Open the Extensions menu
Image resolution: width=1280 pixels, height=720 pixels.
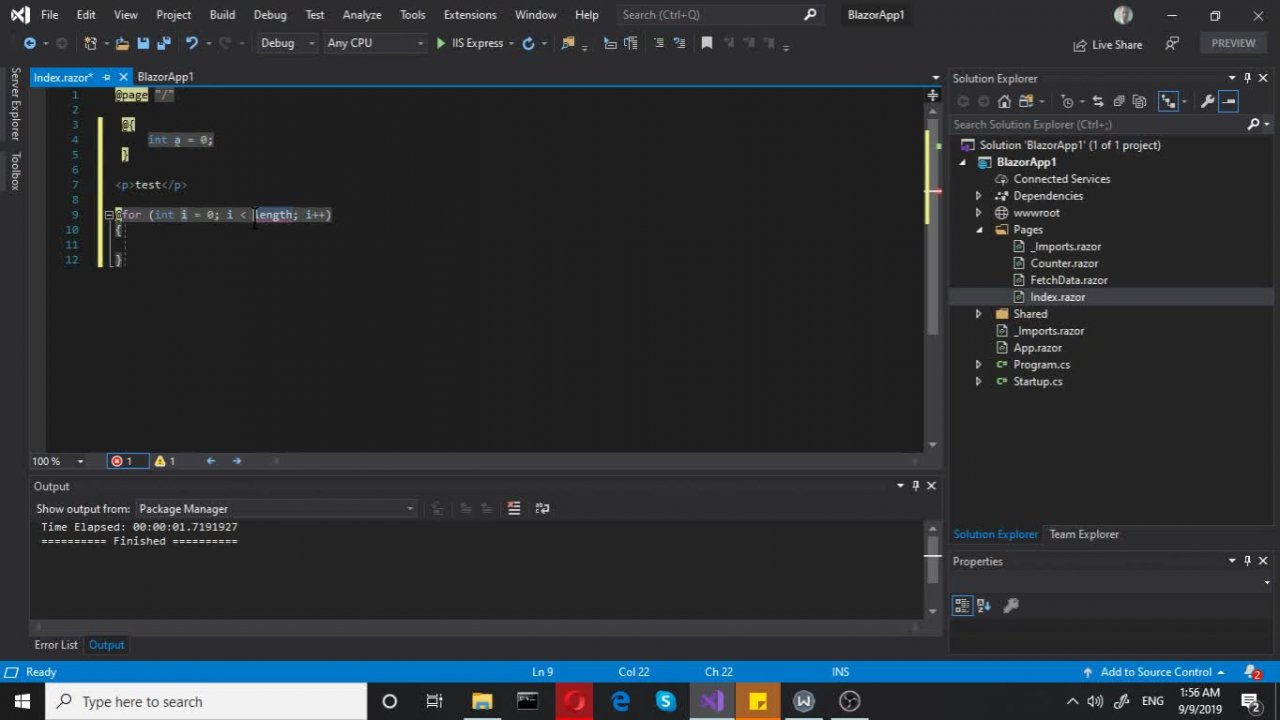click(469, 14)
